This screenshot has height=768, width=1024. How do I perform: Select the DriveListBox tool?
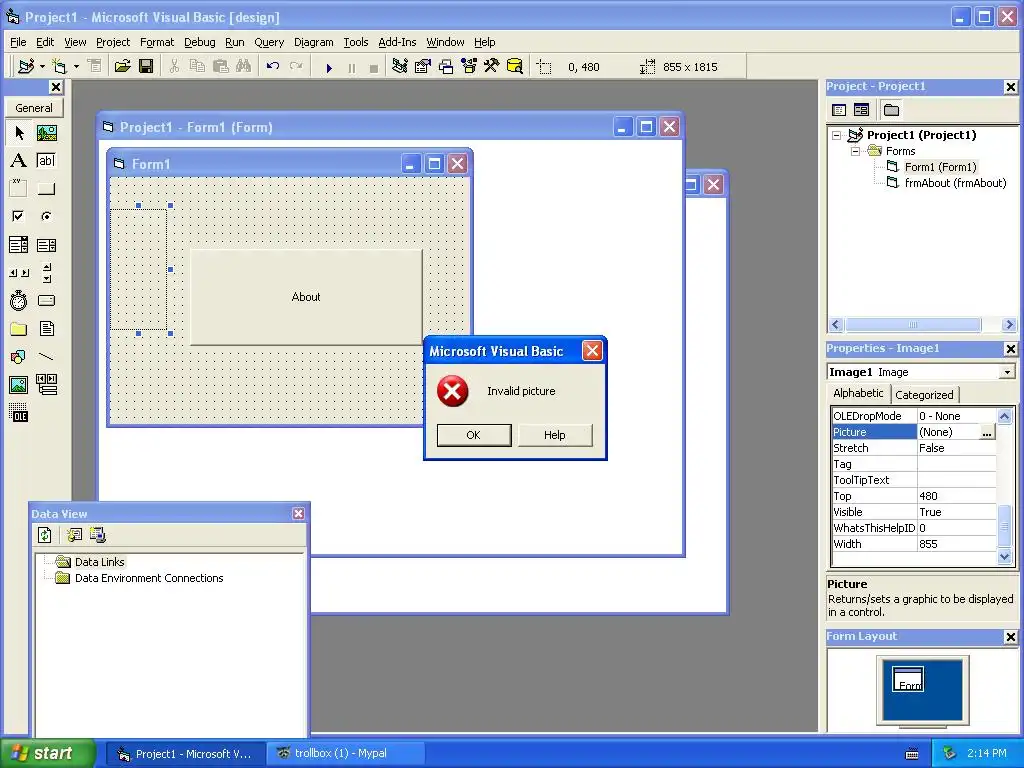[x=46, y=300]
